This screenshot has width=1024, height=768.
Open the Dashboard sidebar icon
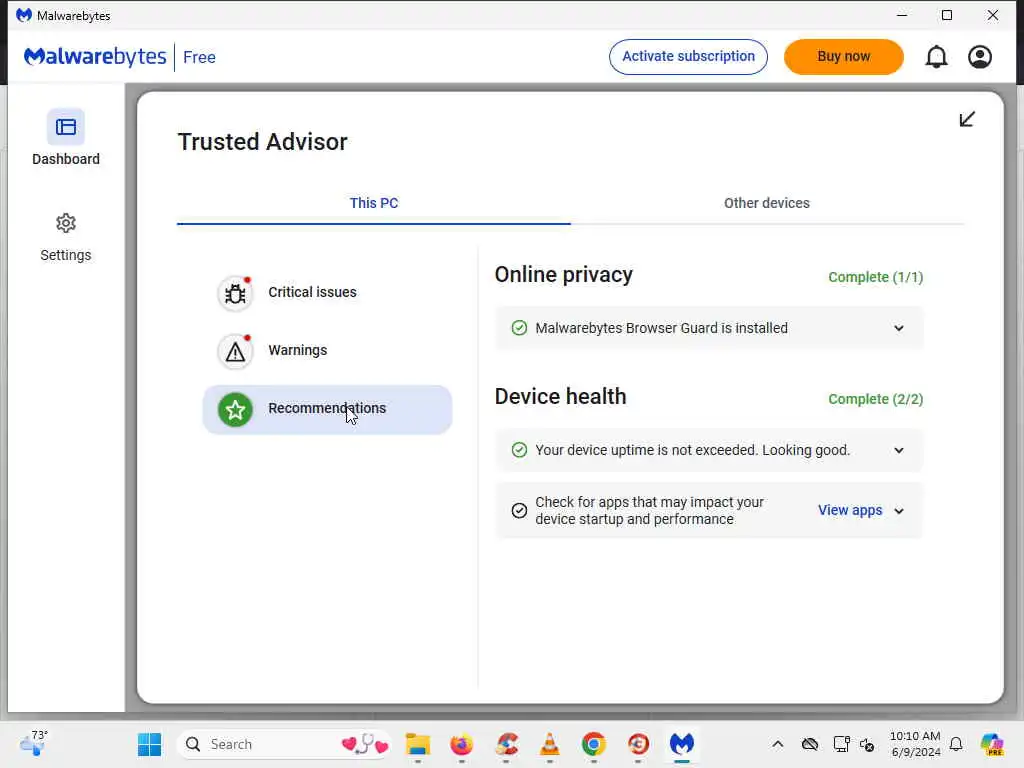coord(65,127)
